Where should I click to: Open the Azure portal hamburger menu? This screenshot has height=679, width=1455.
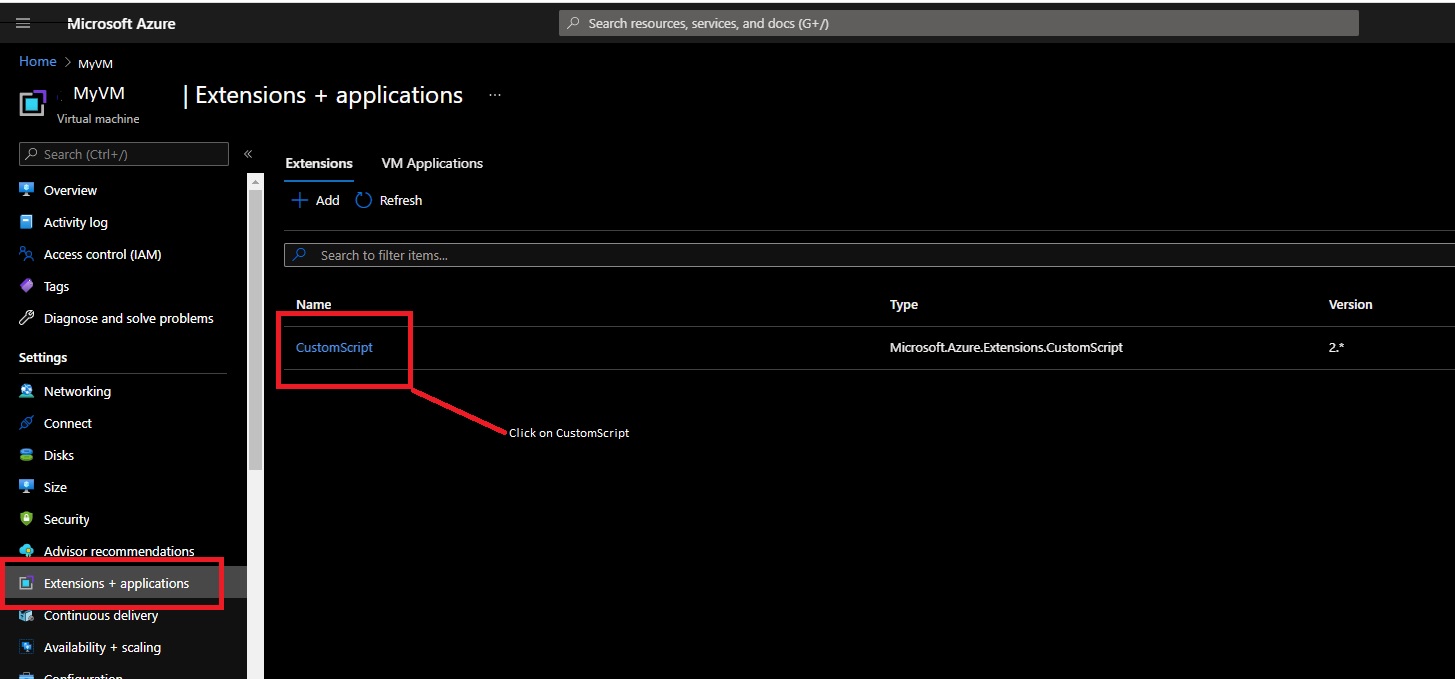[22, 22]
